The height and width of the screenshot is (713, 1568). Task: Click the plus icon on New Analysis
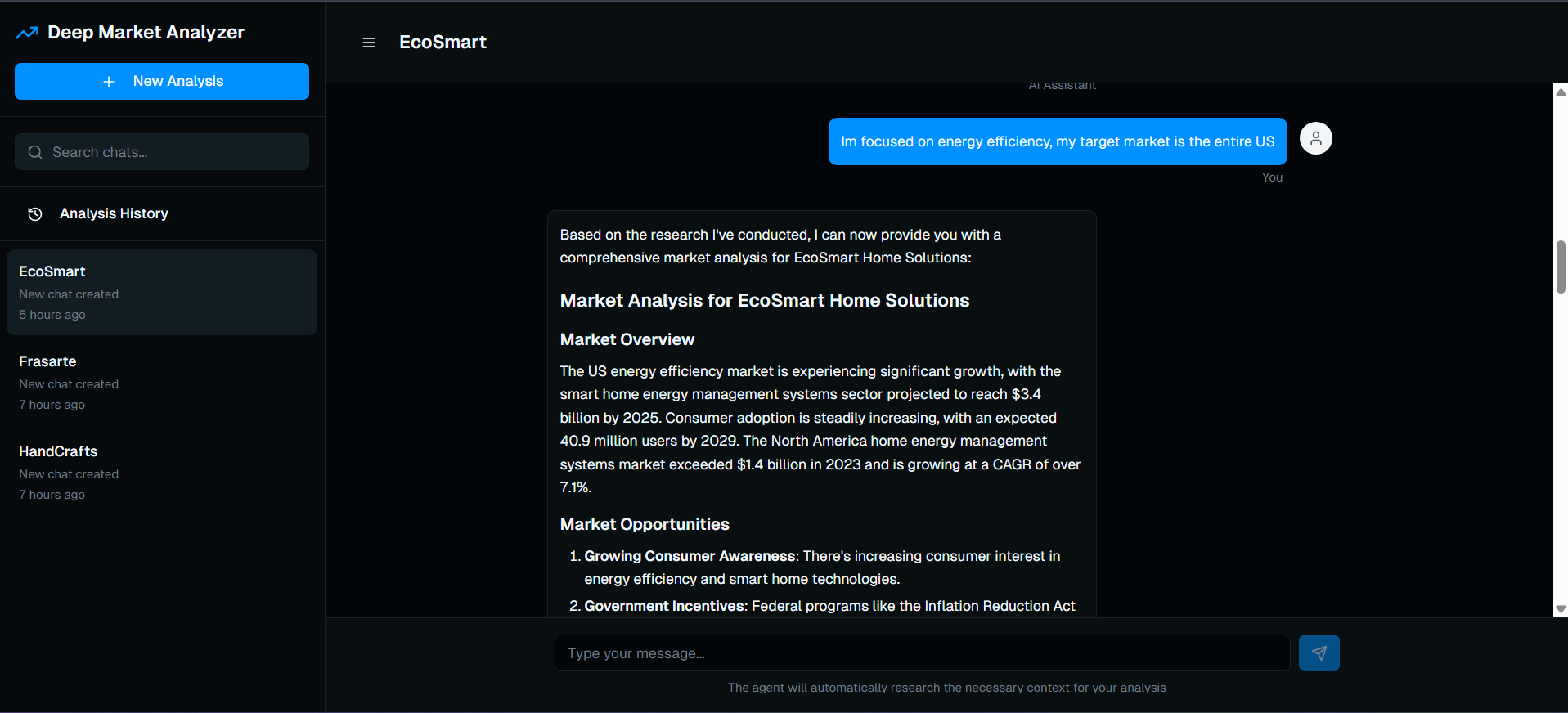[x=109, y=82]
